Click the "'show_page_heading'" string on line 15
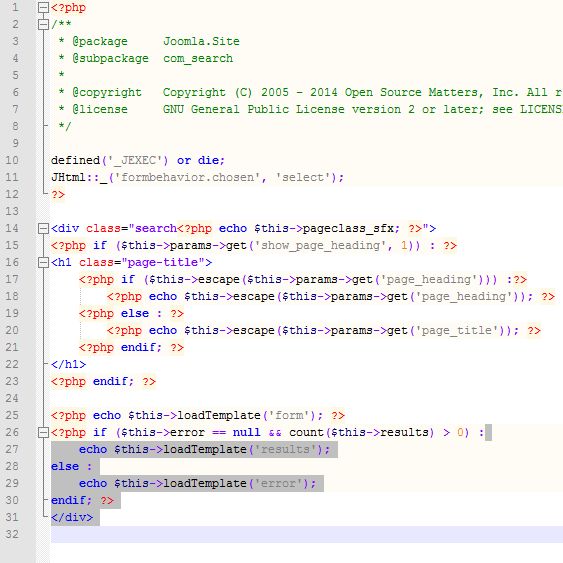This screenshot has width=563, height=563. (x=320, y=246)
